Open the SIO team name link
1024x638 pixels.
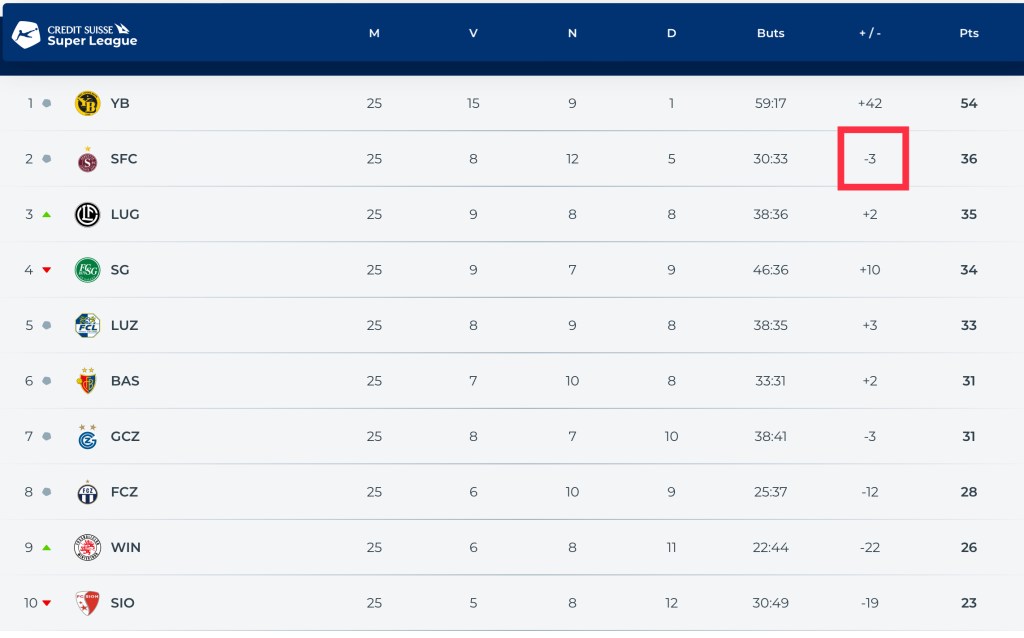122,603
